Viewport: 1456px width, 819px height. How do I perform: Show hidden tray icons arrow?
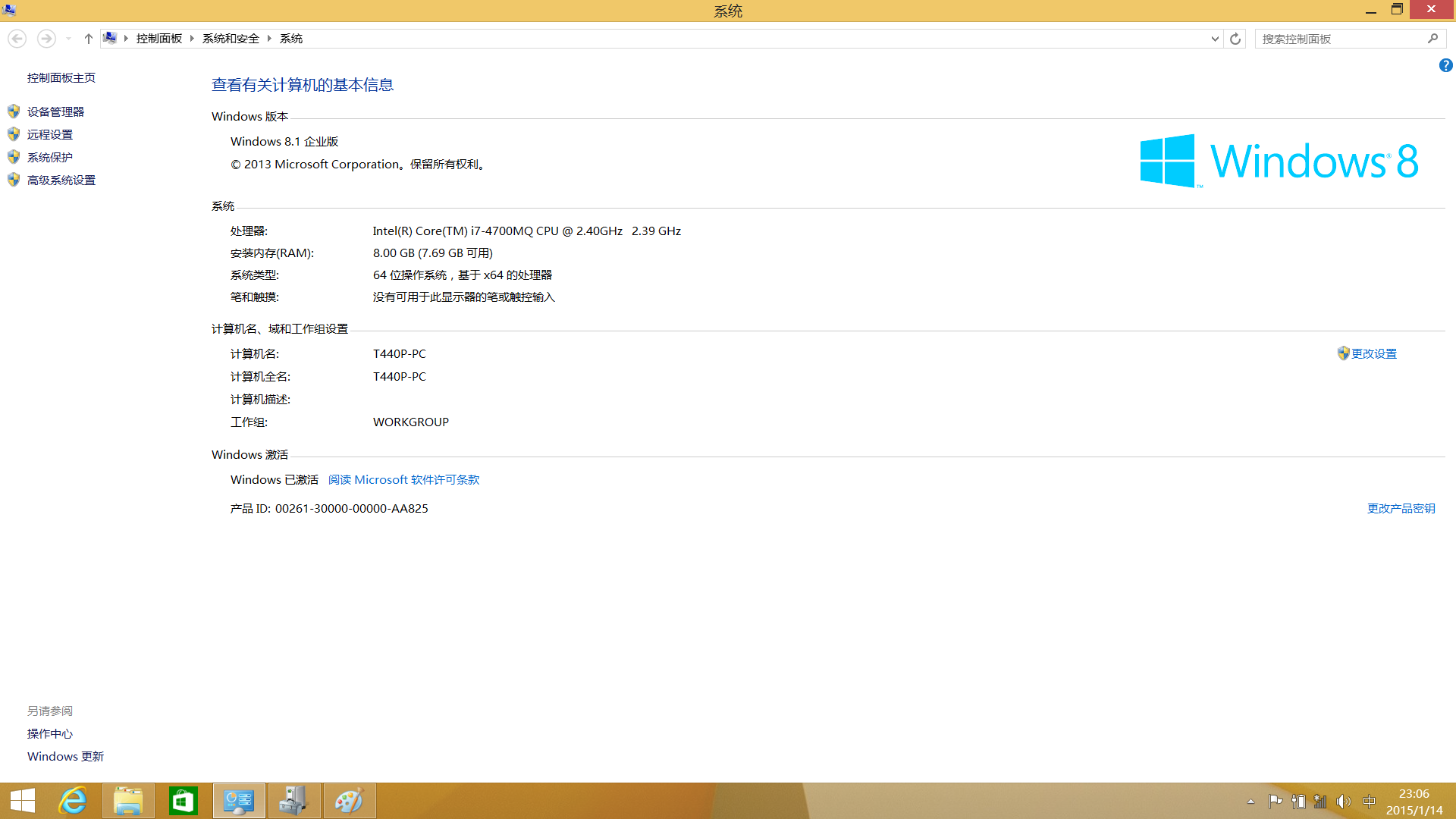[x=1250, y=802]
